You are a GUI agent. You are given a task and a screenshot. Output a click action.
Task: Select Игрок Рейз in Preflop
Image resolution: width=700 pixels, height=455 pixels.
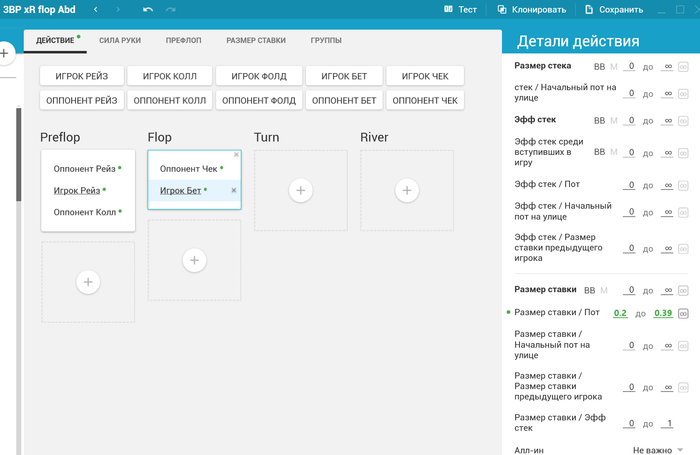(77, 191)
